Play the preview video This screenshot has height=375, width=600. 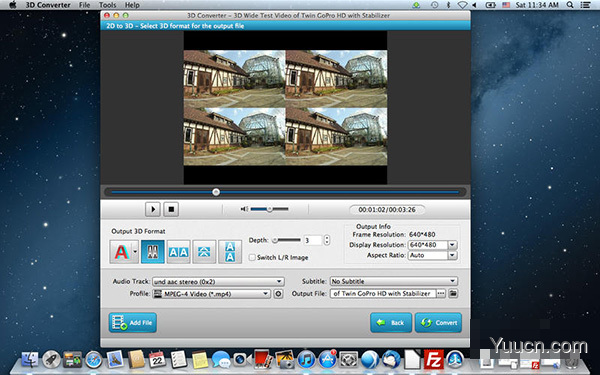(153, 209)
